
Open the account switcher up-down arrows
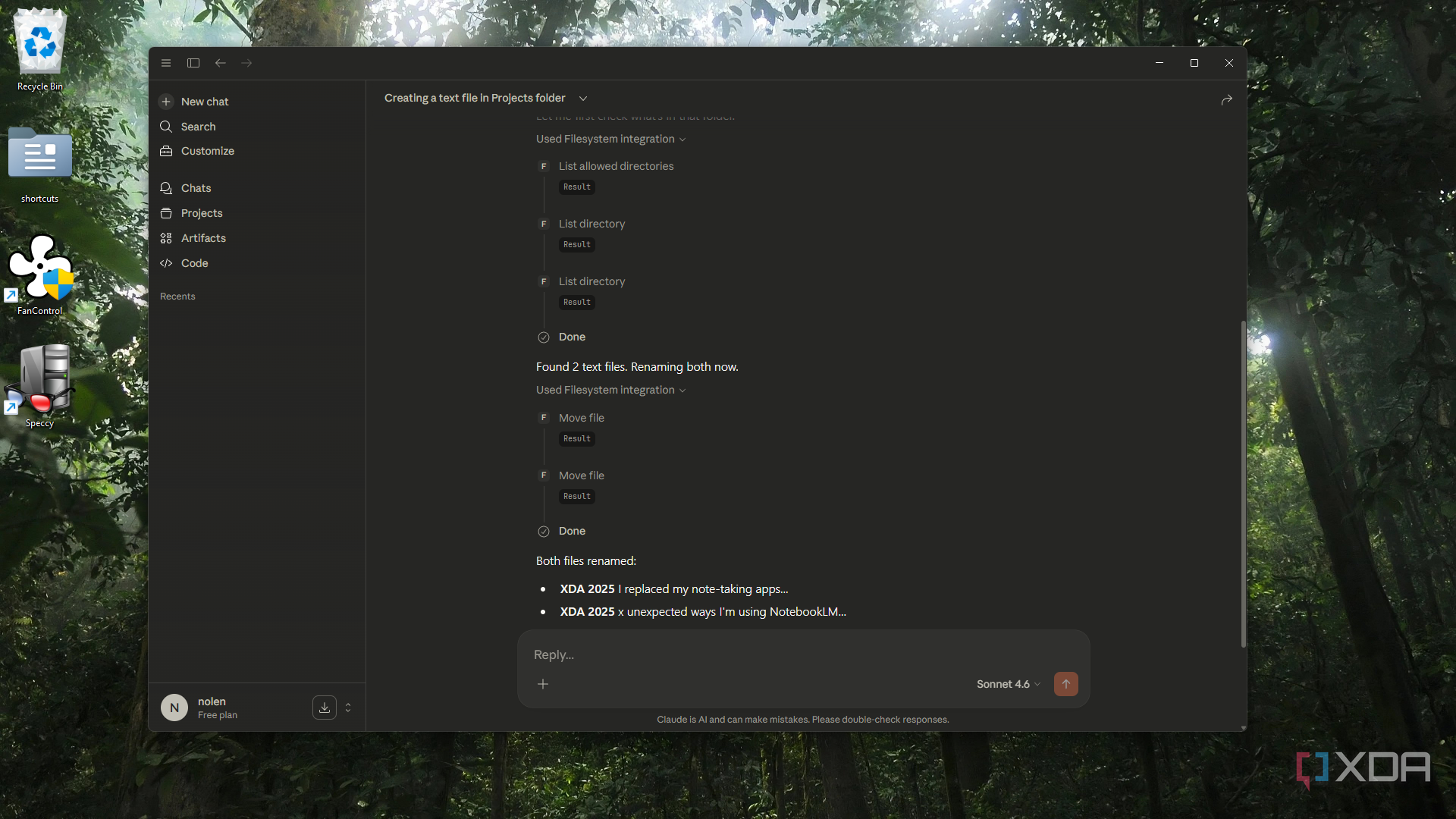[348, 708]
